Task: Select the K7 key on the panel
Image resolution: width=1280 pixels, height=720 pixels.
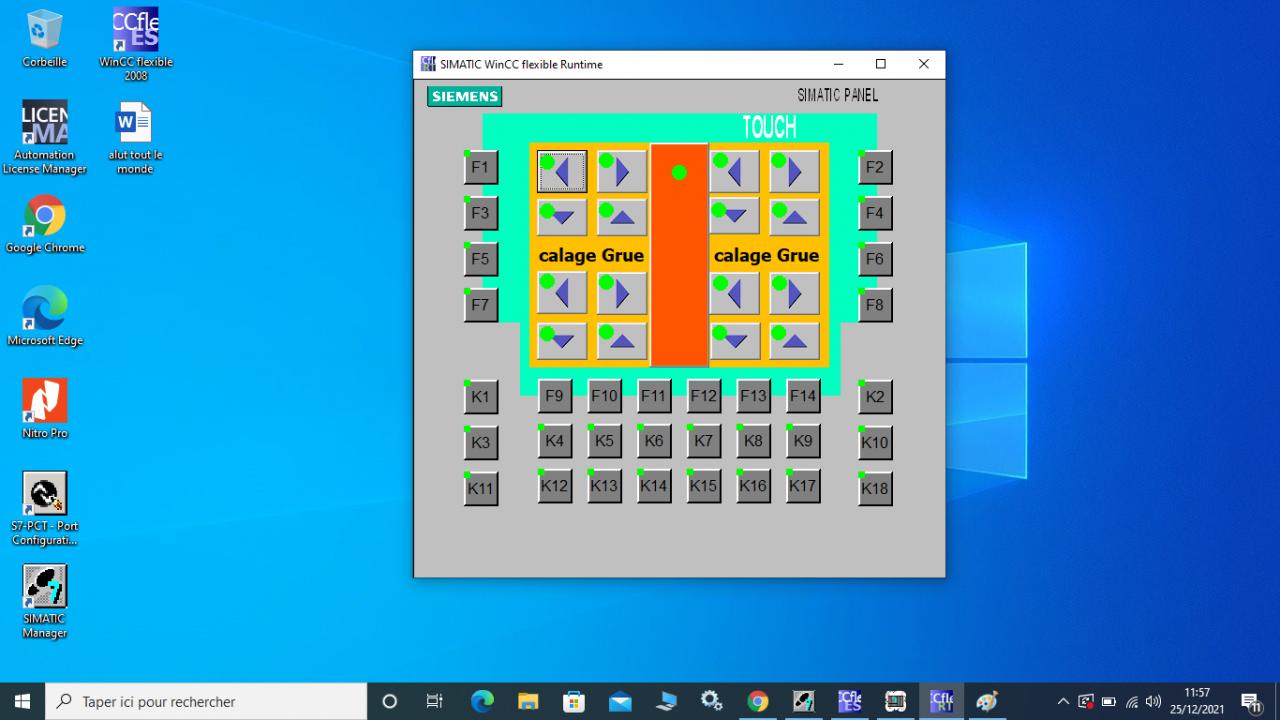Action: (704, 441)
